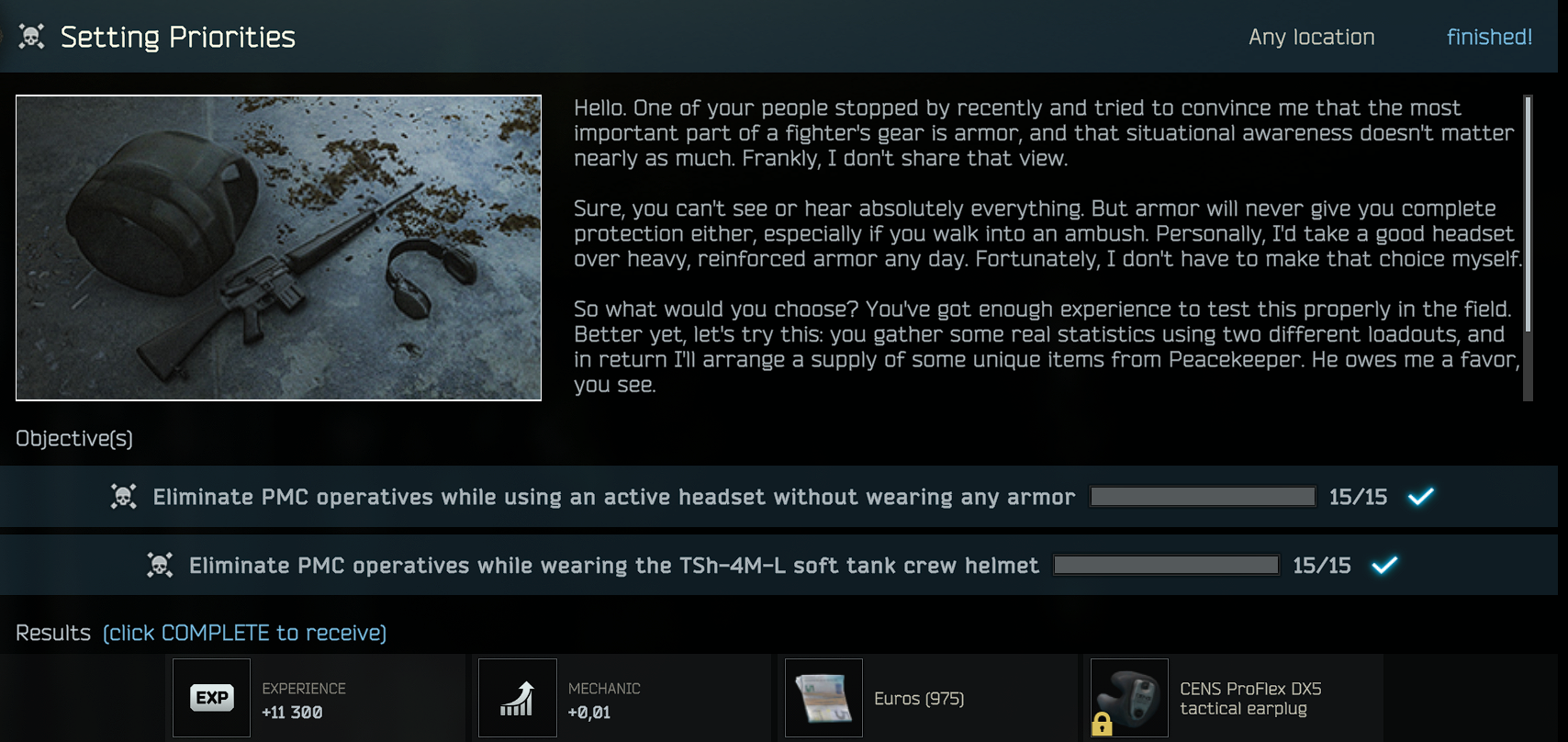This screenshot has height=742, width=1568.
Task: Click checkmark on the headset objective
Action: pyautogui.click(x=1421, y=497)
